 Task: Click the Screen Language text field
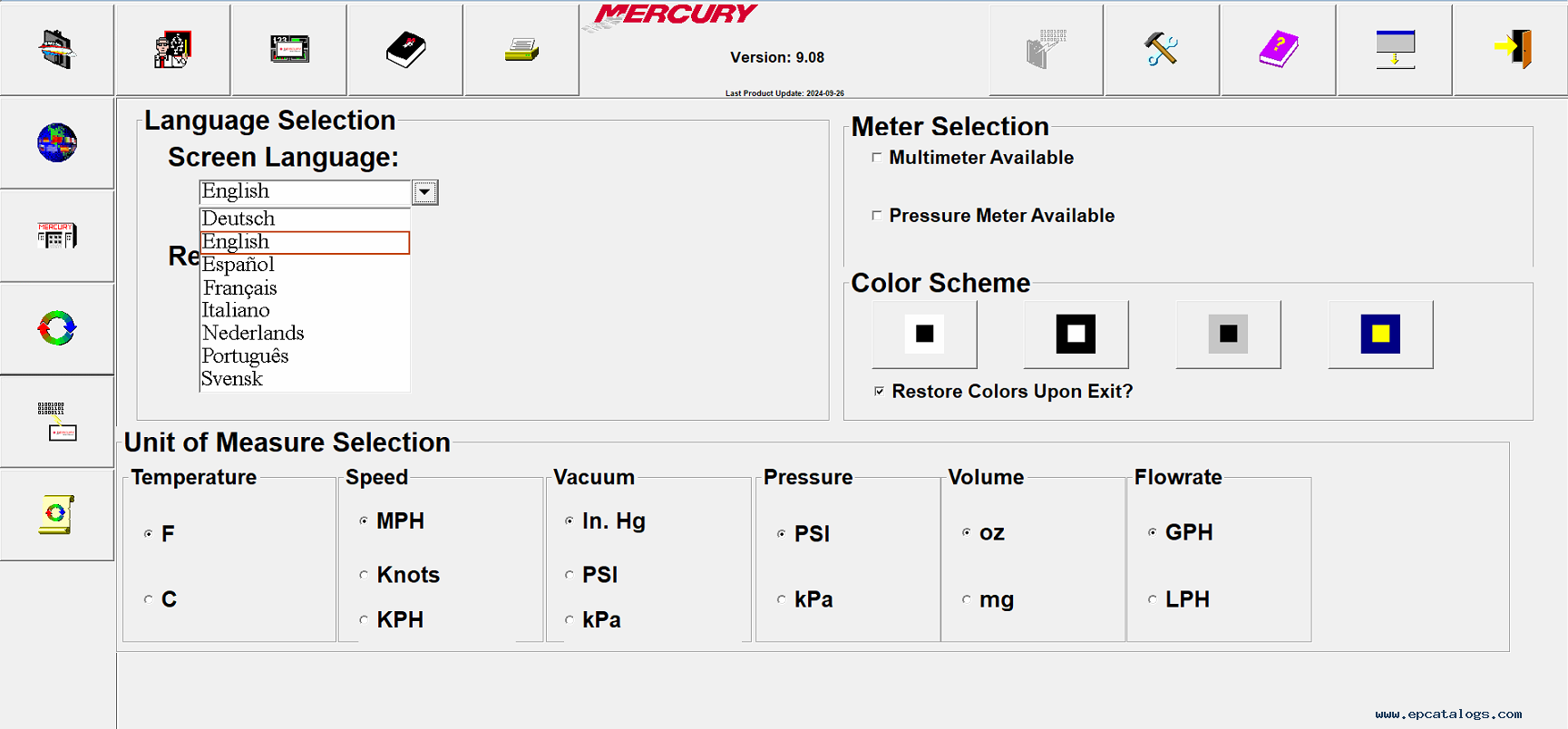305,192
